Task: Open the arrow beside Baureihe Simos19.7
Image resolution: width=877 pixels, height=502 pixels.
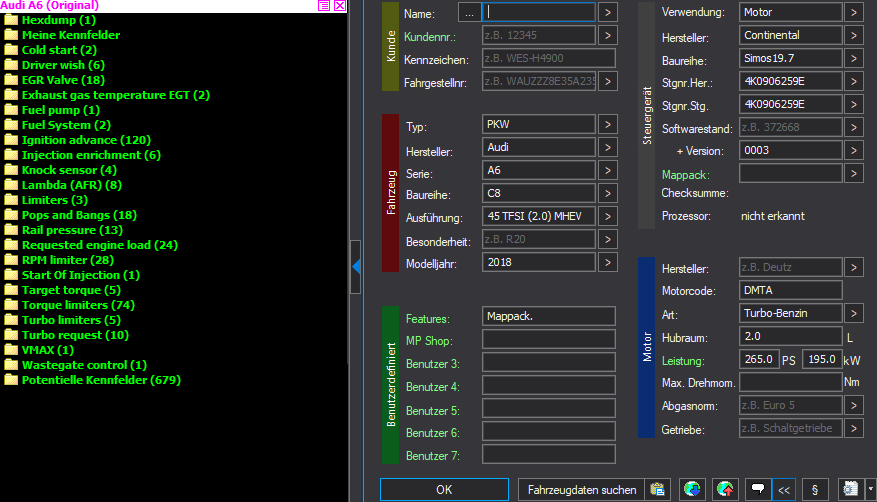Action: (854, 58)
